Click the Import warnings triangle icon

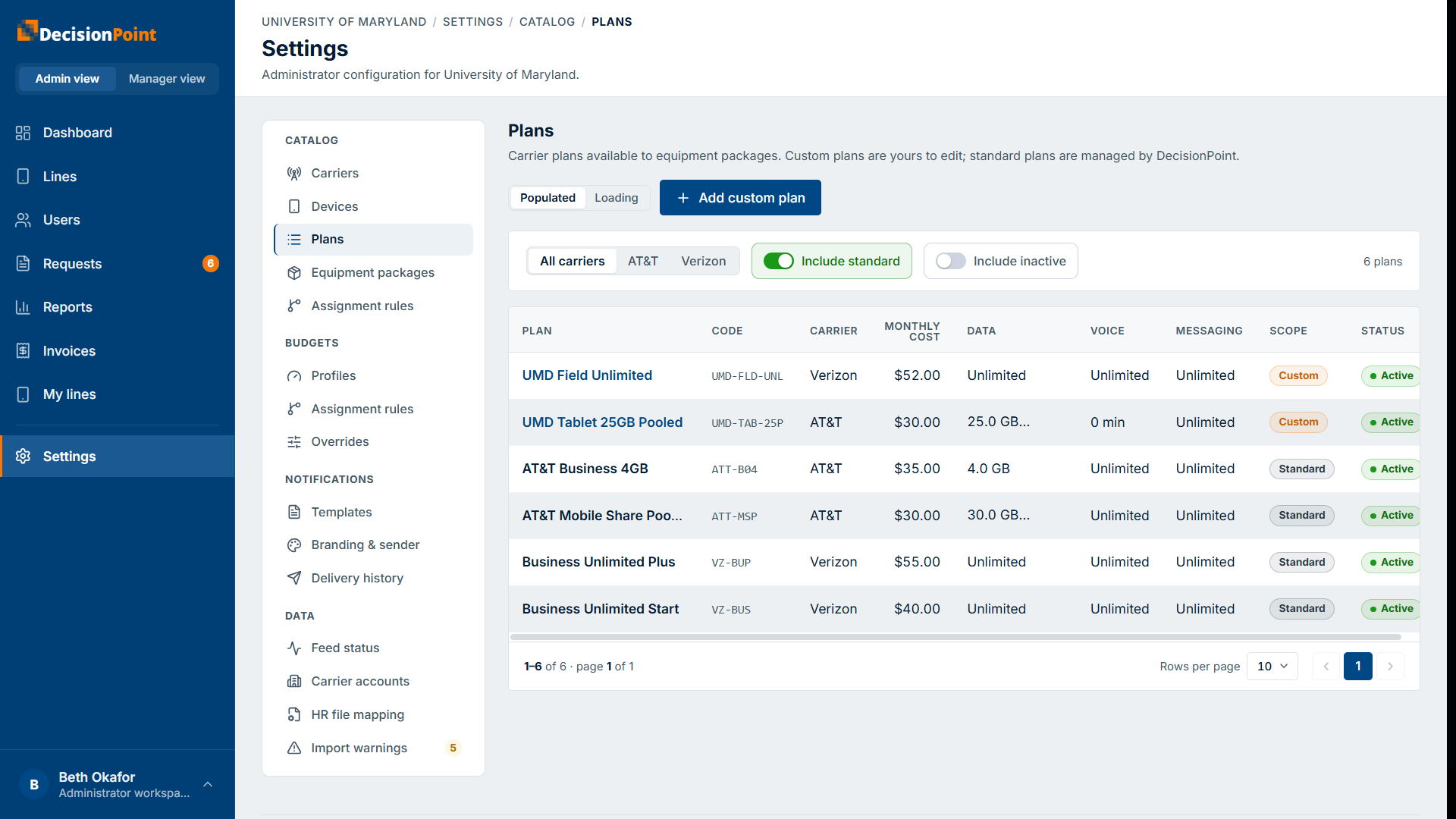coord(294,748)
